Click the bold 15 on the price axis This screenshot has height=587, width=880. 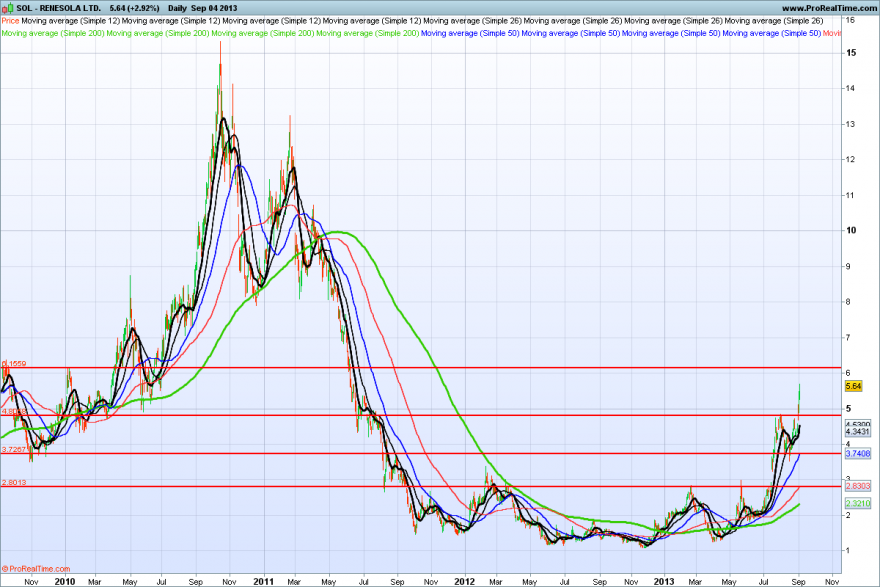pos(851,53)
